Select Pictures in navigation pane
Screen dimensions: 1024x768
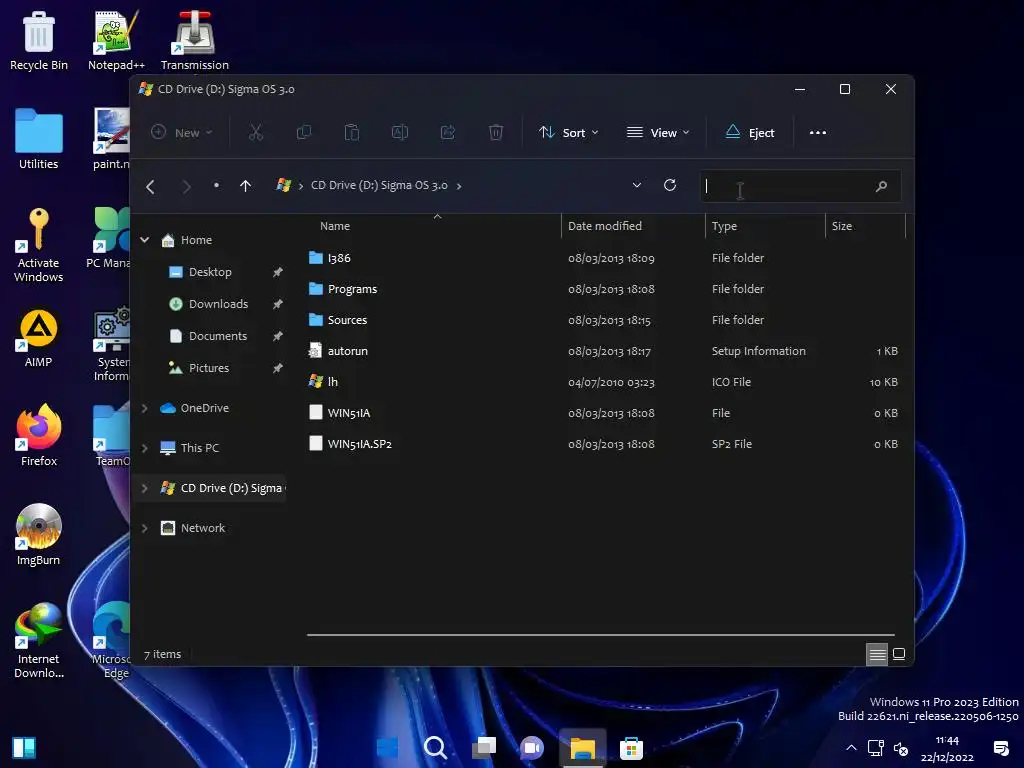209,368
